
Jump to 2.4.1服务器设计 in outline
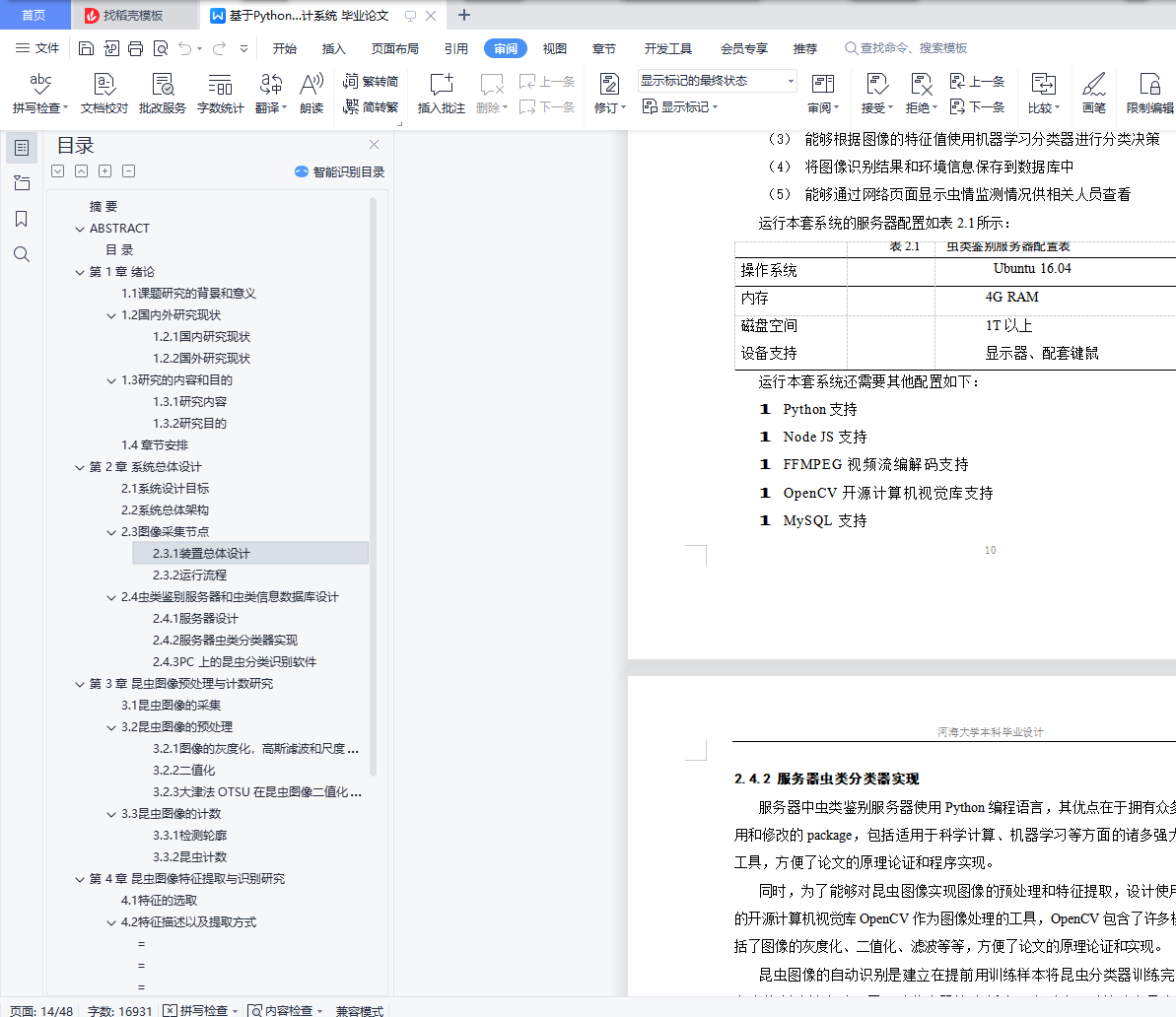tap(195, 619)
